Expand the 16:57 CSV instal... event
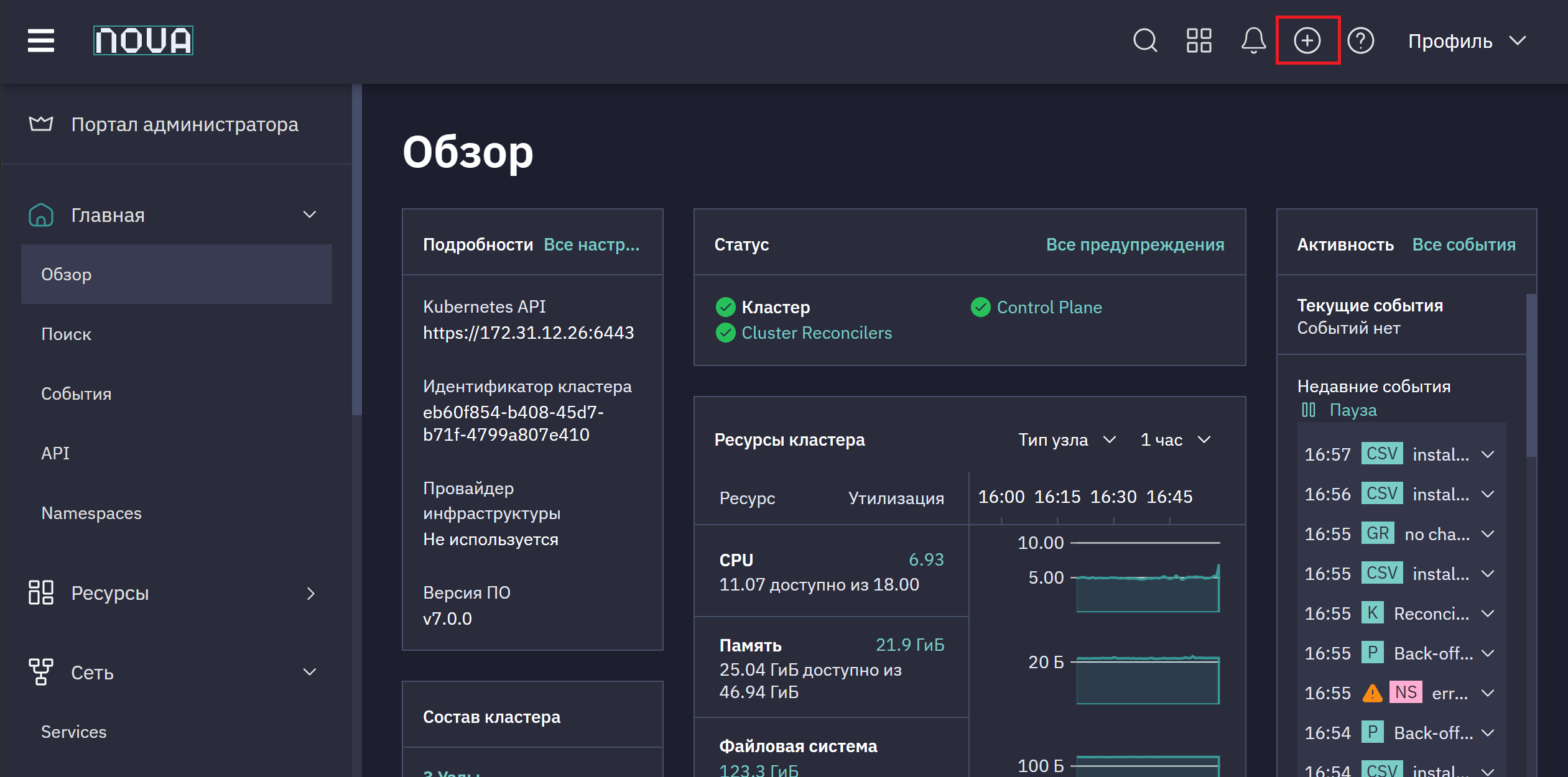The height and width of the screenshot is (777, 1568). click(1488, 454)
